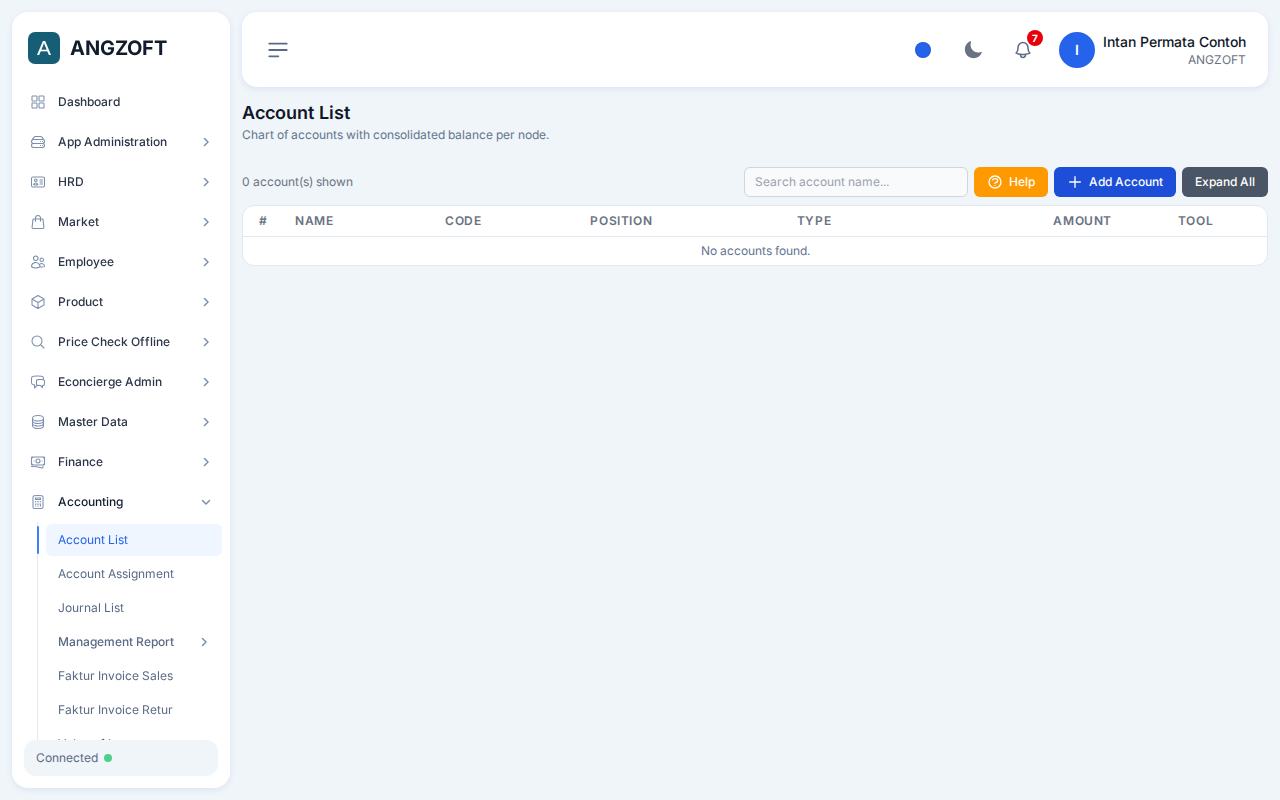Expand Product menu chevron
Image resolution: width=1280 pixels, height=800 pixels.
206,302
